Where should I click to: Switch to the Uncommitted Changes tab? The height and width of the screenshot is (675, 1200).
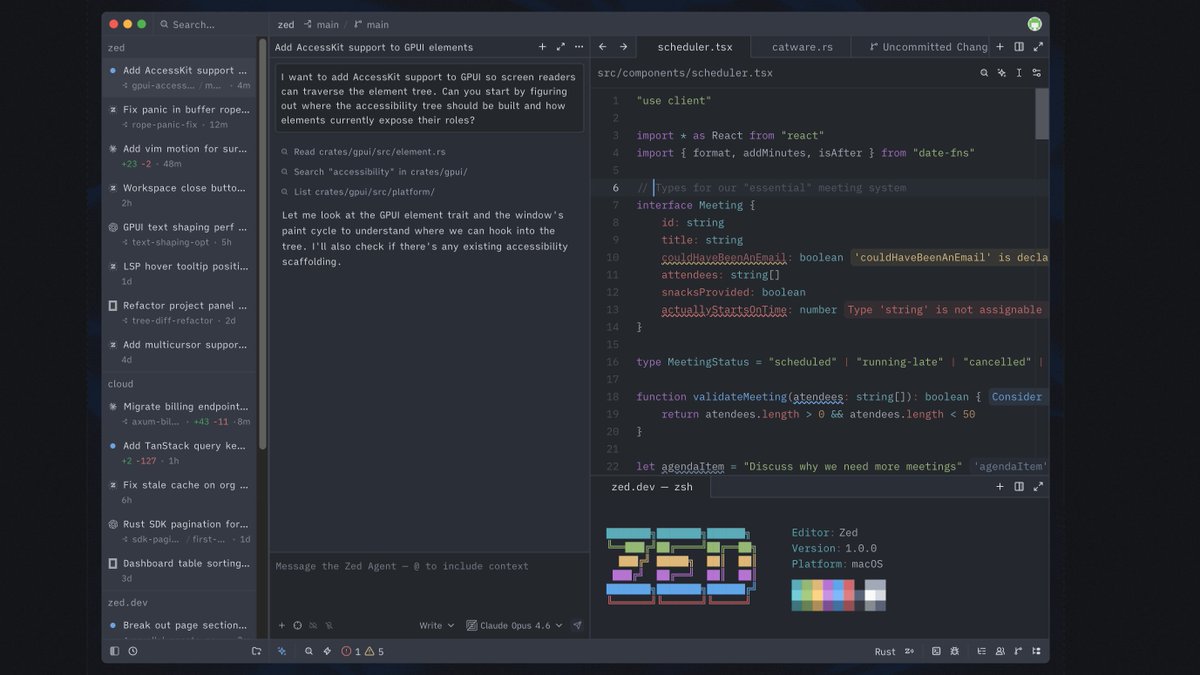point(922,47)
